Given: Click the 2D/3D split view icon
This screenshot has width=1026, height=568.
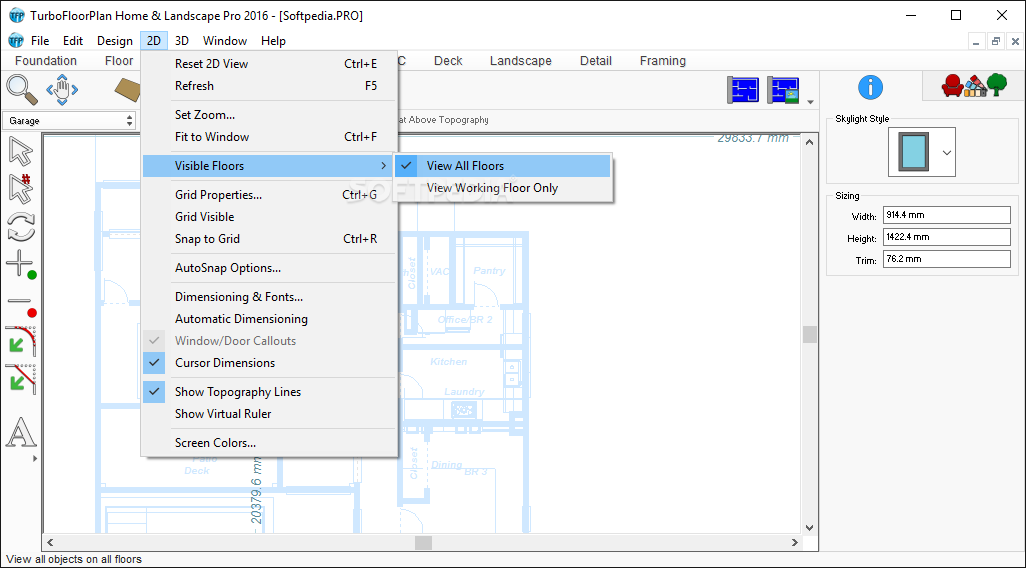Looking at the screenshot, I should point(783,90).
